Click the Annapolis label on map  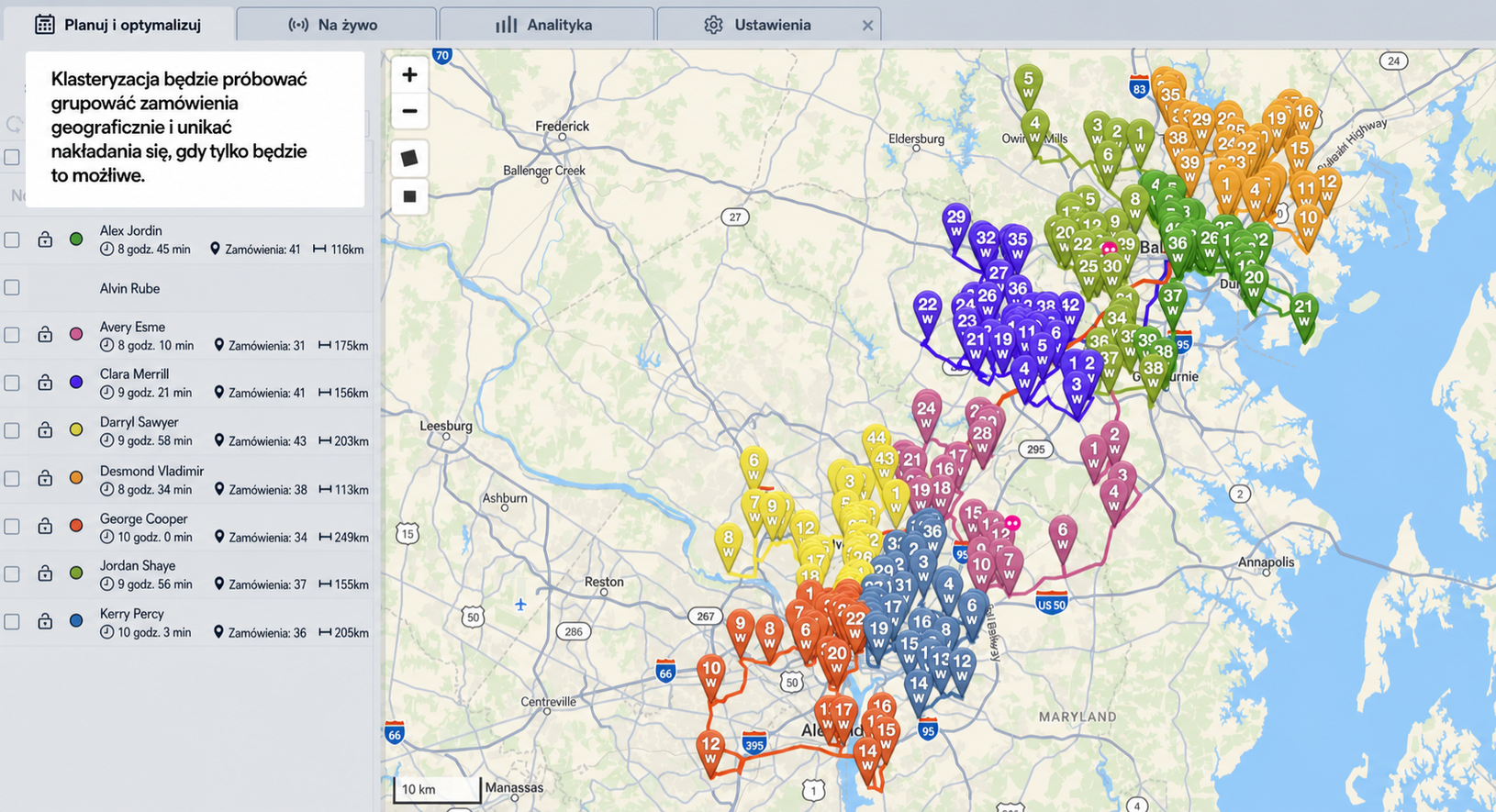[1267, 562]
